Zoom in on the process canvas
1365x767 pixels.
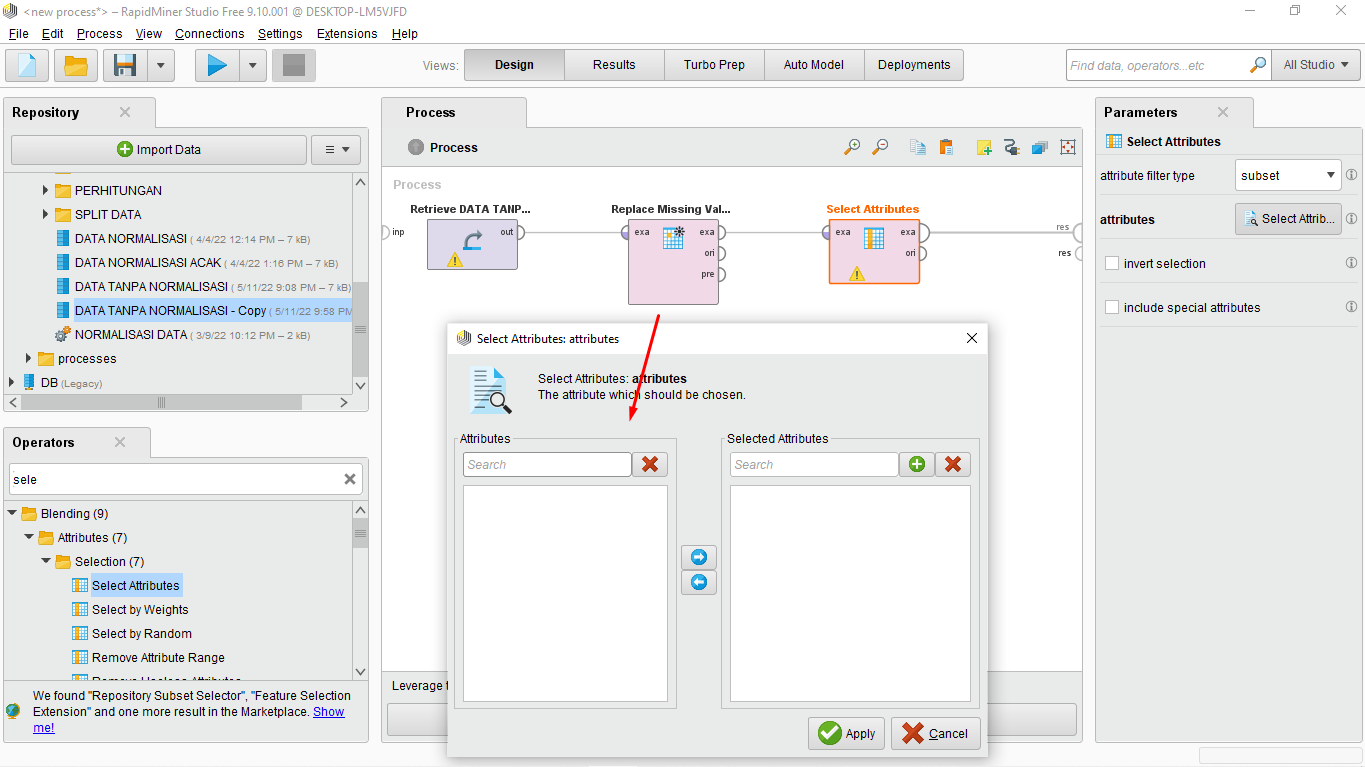tap(852, 147)
